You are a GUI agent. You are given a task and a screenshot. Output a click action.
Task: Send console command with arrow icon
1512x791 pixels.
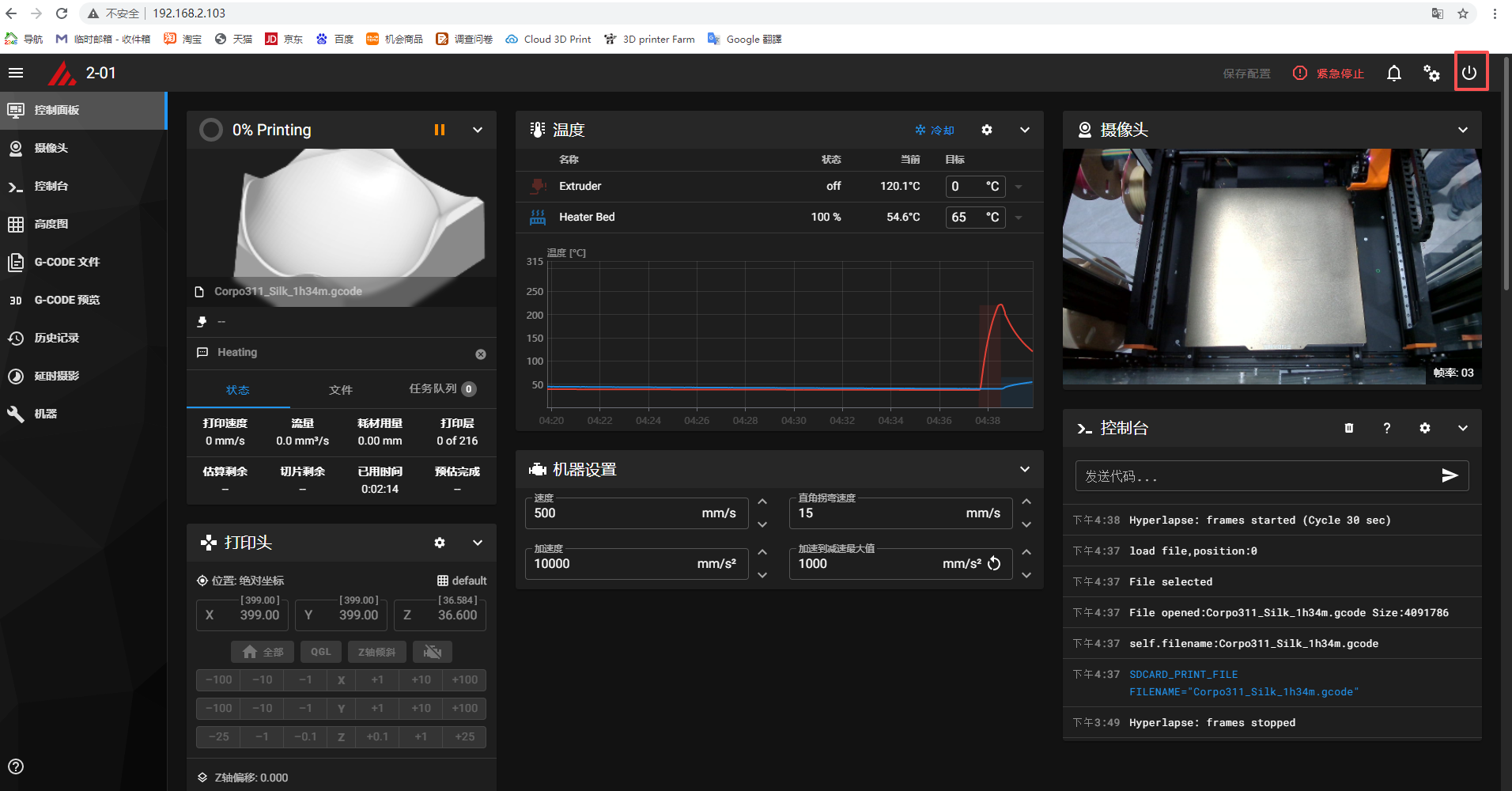tap(1449, 475)
